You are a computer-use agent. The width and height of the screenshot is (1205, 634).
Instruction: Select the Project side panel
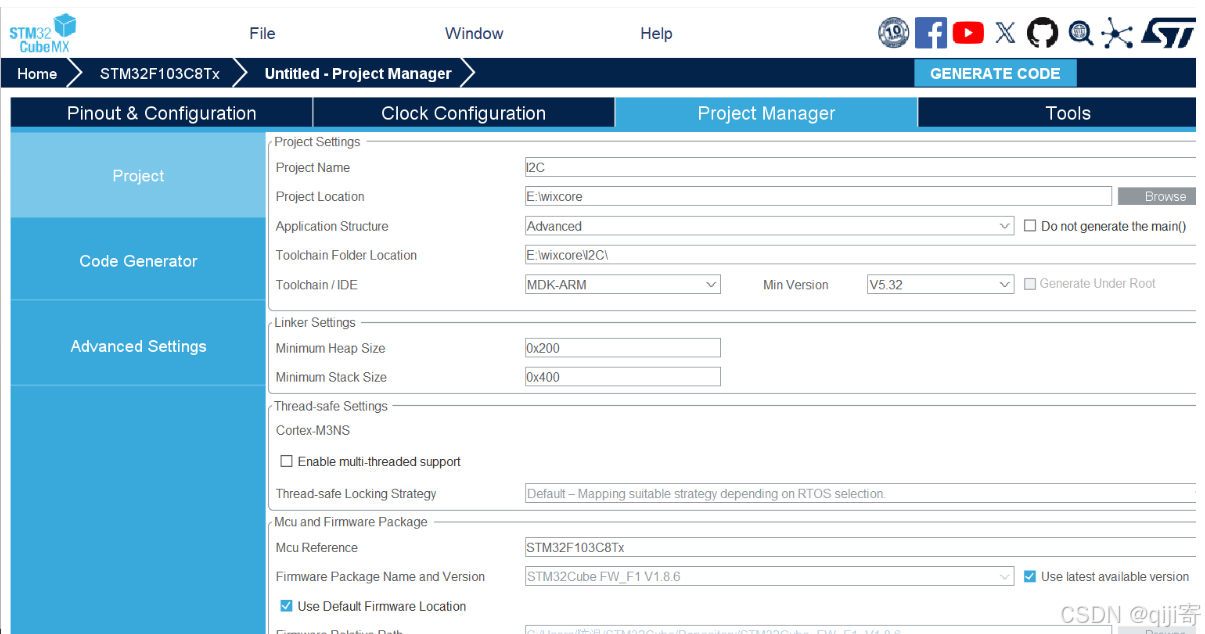(x=138, y=176)
